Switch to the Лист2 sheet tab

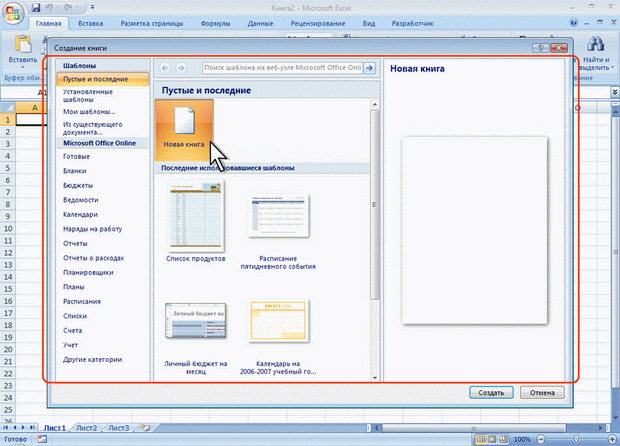pyautogui.click(x=86, y=428)
